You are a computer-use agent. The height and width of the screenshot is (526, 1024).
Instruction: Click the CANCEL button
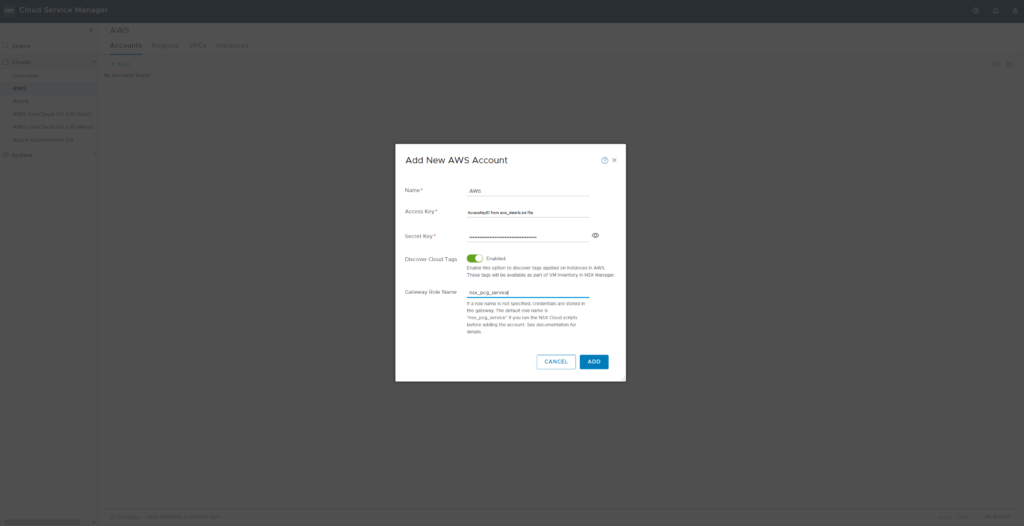556,362
